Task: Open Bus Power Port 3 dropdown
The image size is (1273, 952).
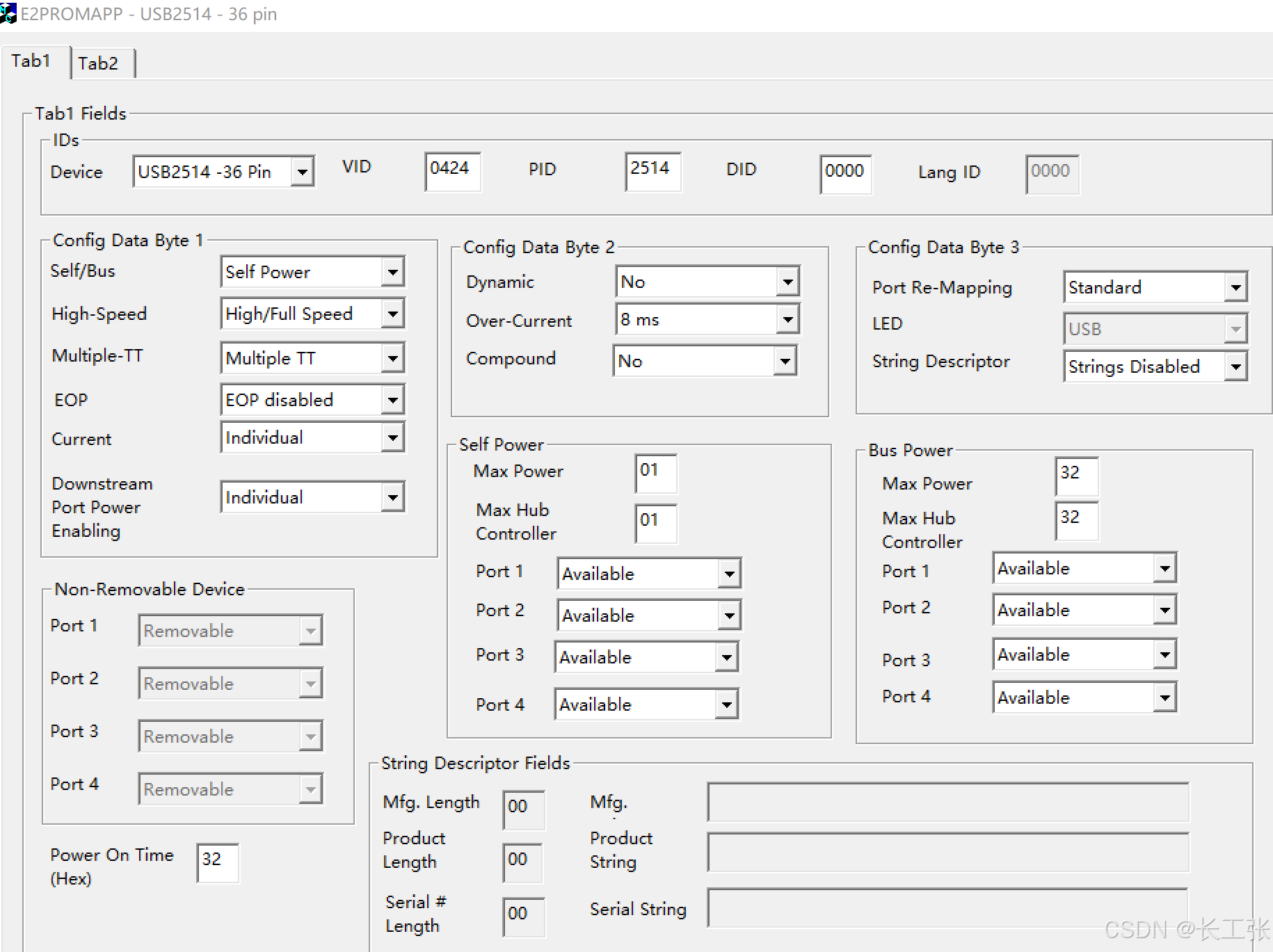Action: point(1084,654)
